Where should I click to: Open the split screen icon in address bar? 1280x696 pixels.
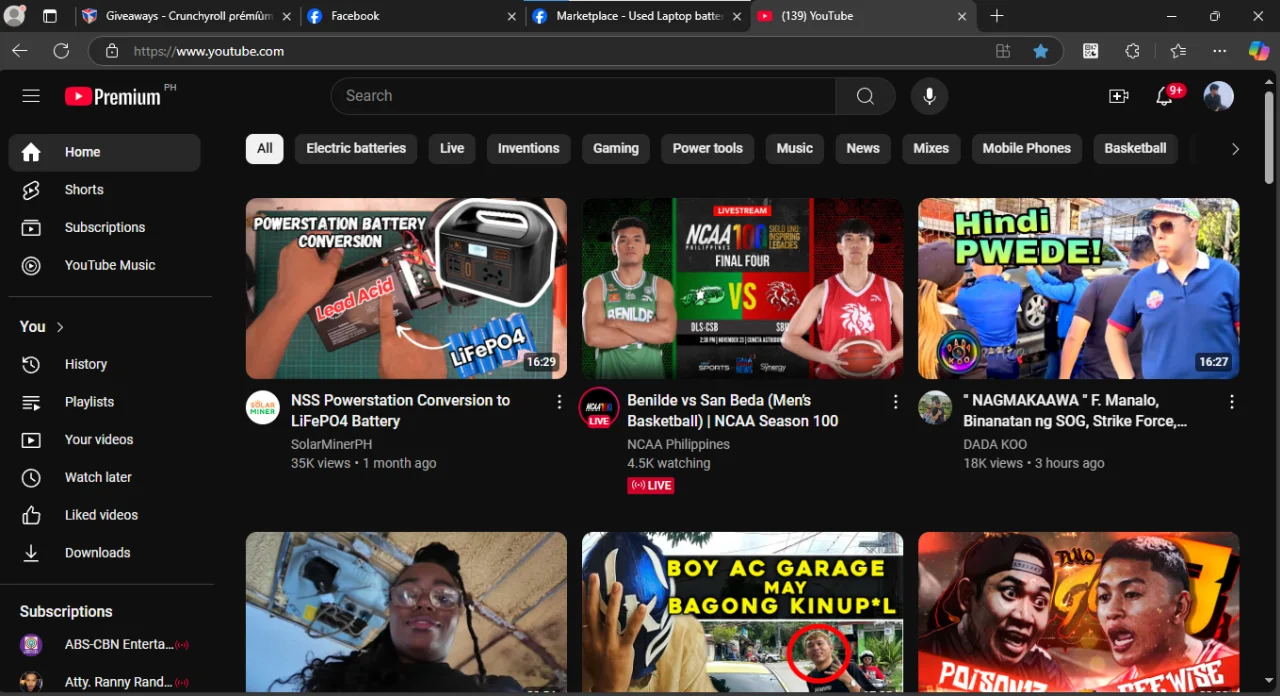[1003, 51]
